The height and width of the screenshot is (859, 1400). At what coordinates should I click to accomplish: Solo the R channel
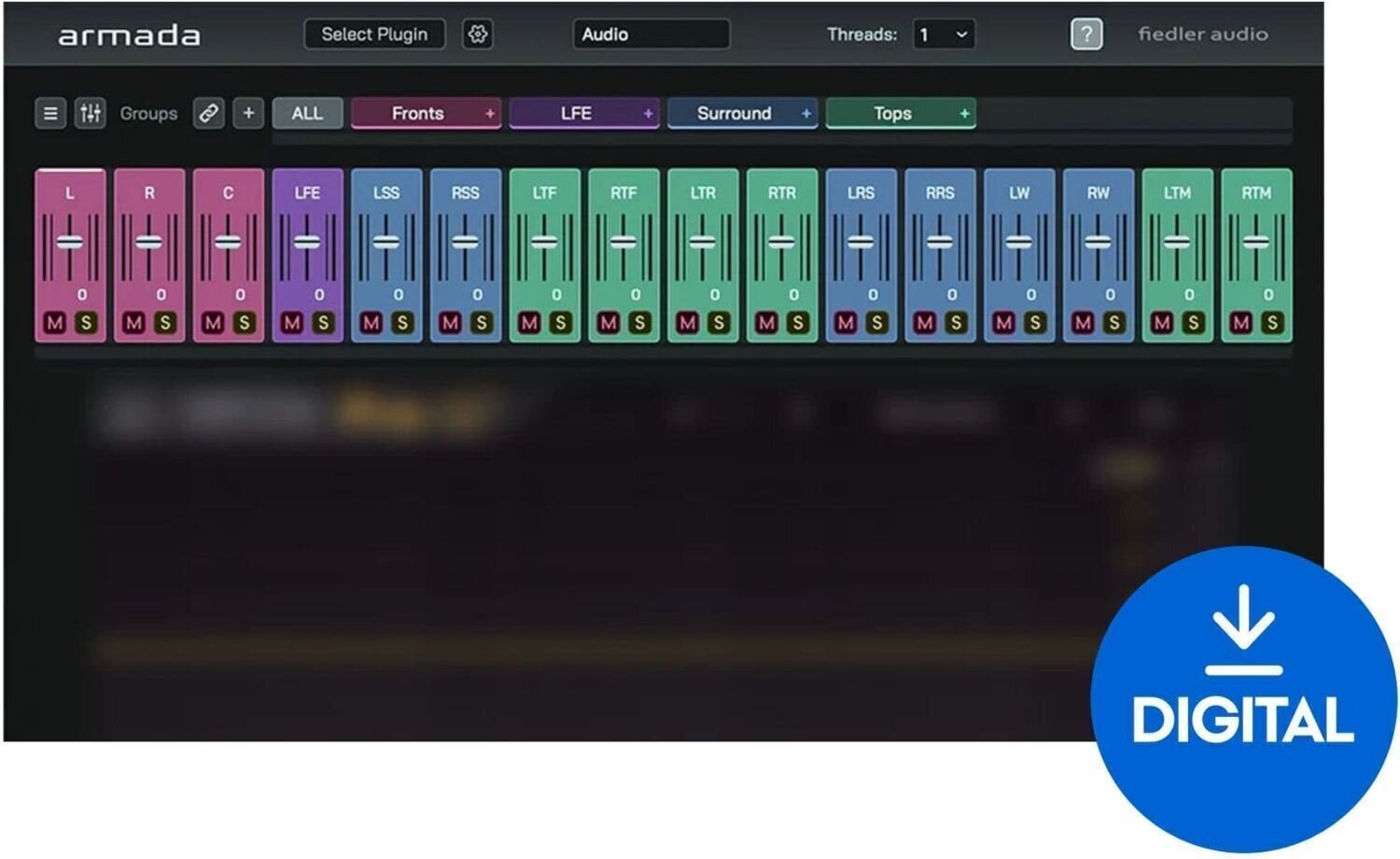(x=165, y=322)
